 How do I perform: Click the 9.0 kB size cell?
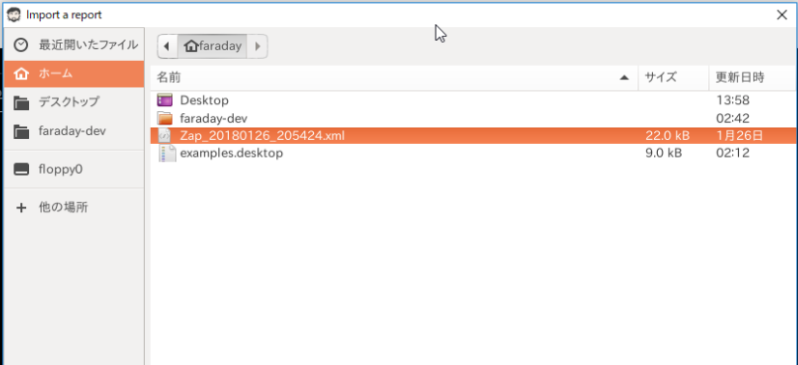tap(664, 153)
